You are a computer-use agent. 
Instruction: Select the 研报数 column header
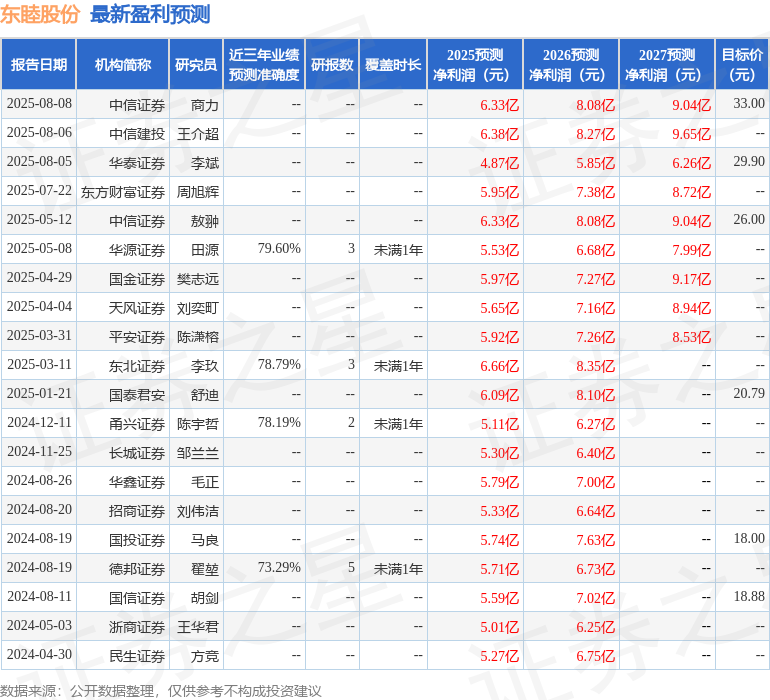(332, 64)
